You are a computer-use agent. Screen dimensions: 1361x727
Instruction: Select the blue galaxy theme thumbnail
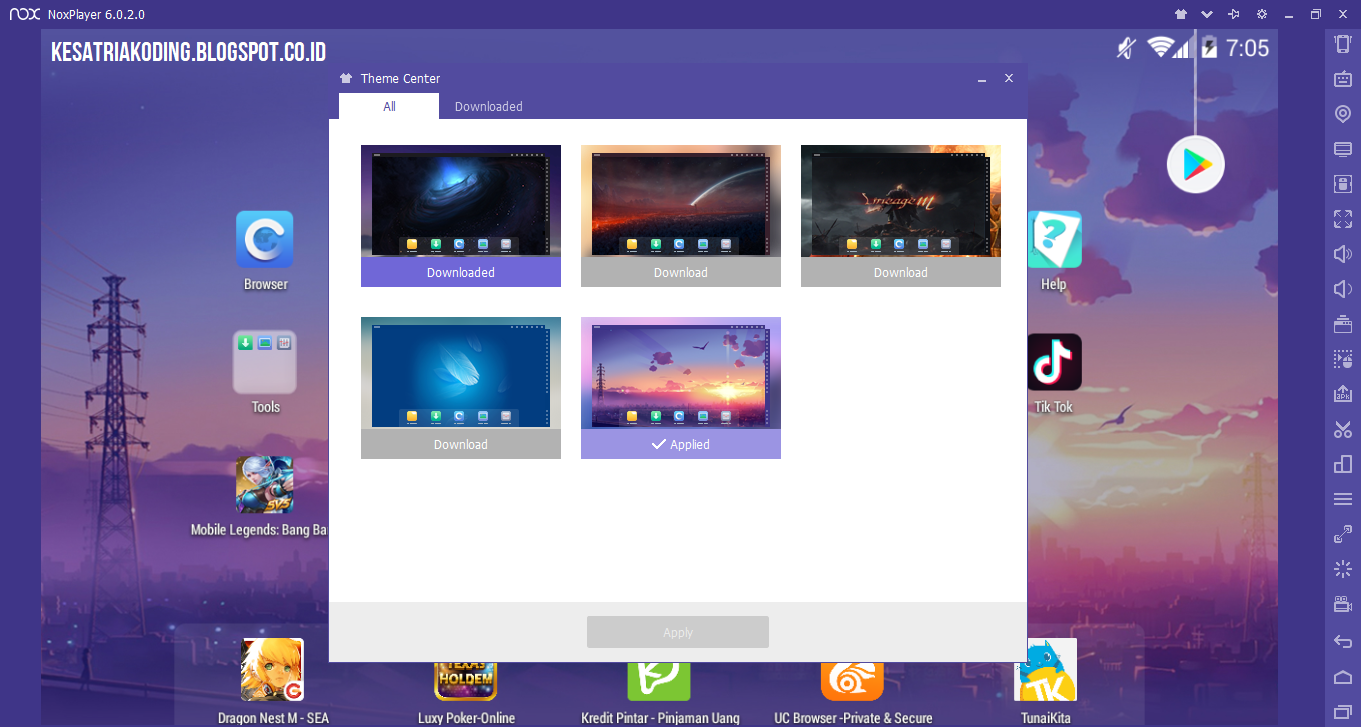(x=461, y=201)
